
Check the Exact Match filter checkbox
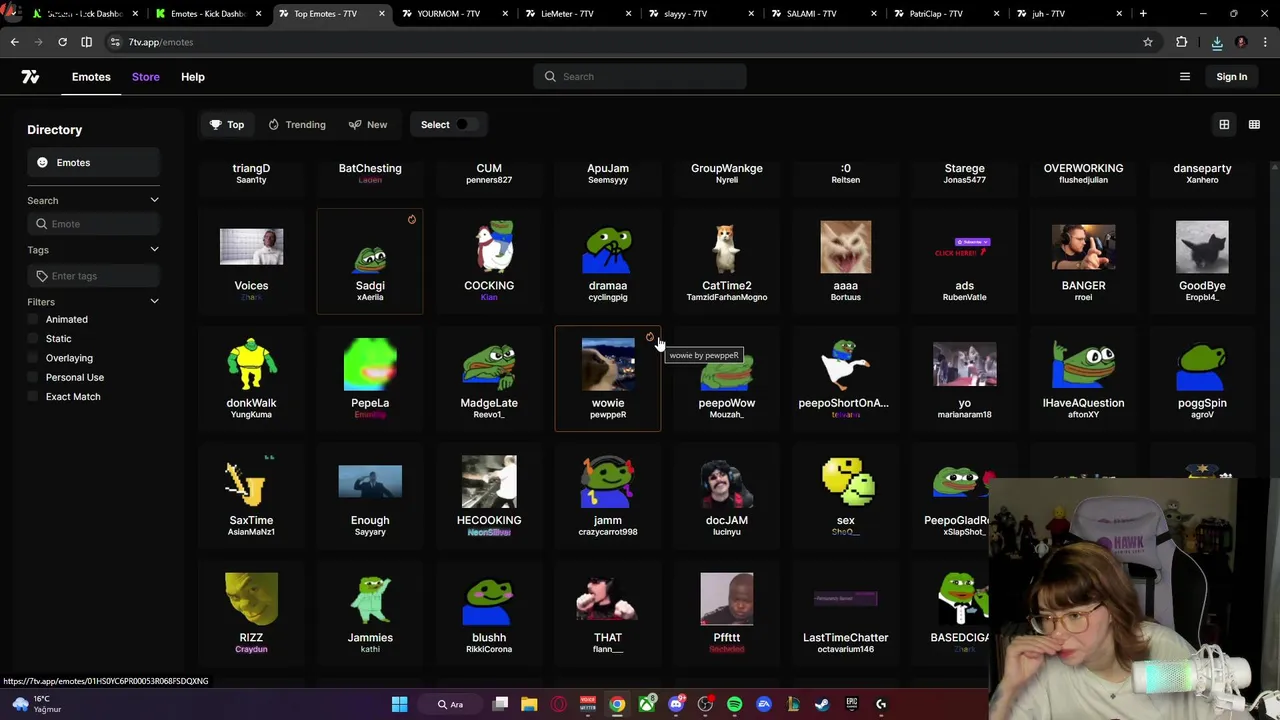[x=33, y=397]
